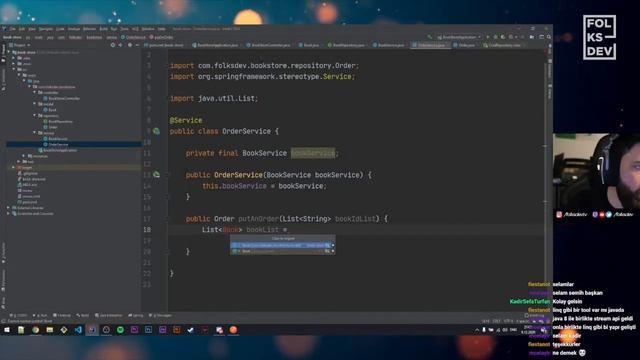Open the Build menu
The height and width of the screenshot is (360, 640).
pos(104,29)
